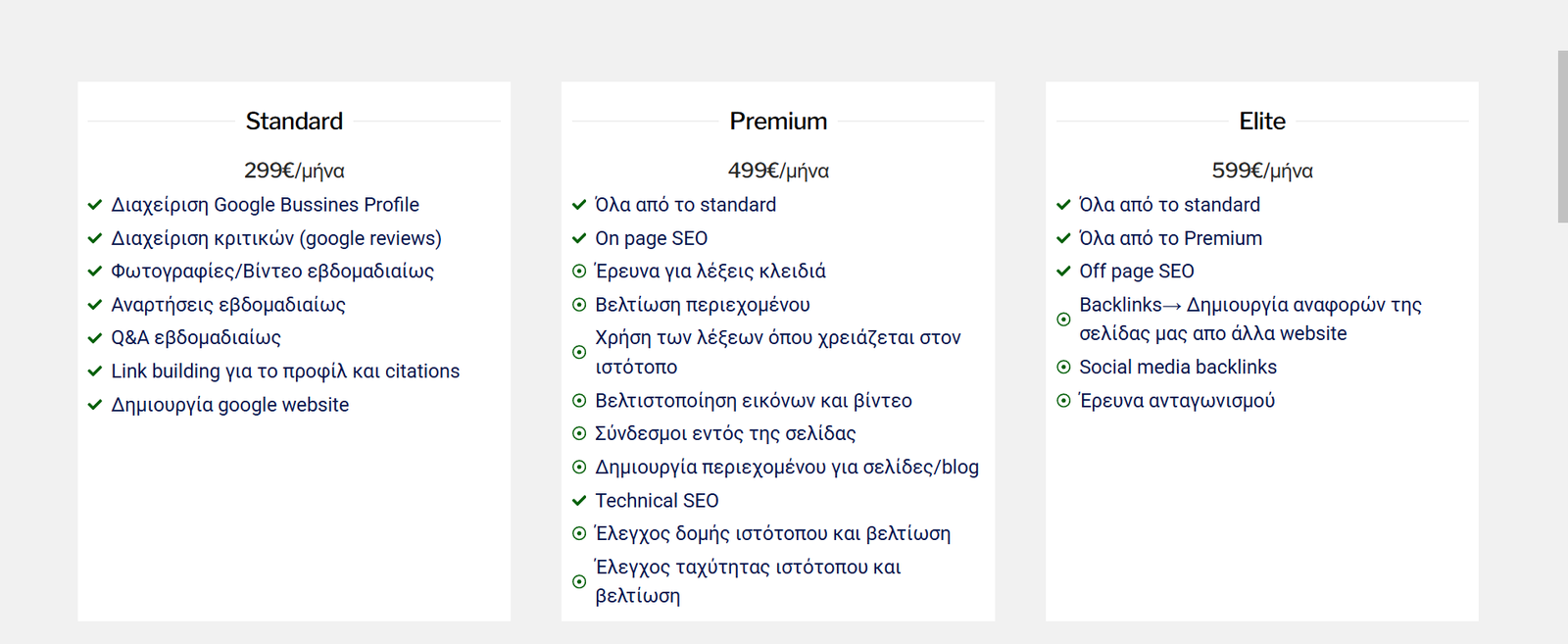
Task: Click the page's vertical scrollbar thumb
Action: [x=1563, y=137]
